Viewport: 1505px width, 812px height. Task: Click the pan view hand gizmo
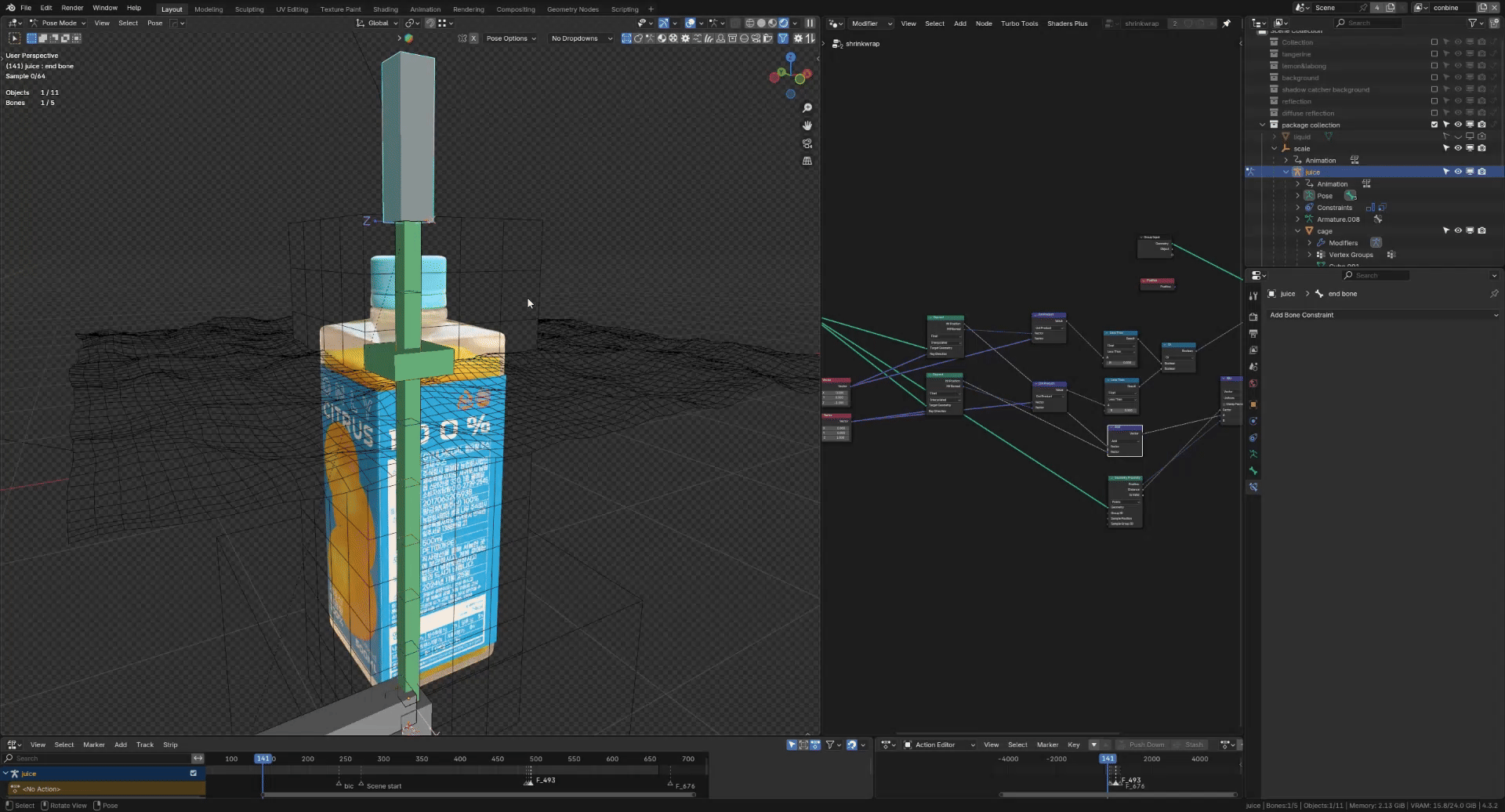[807, 125]
